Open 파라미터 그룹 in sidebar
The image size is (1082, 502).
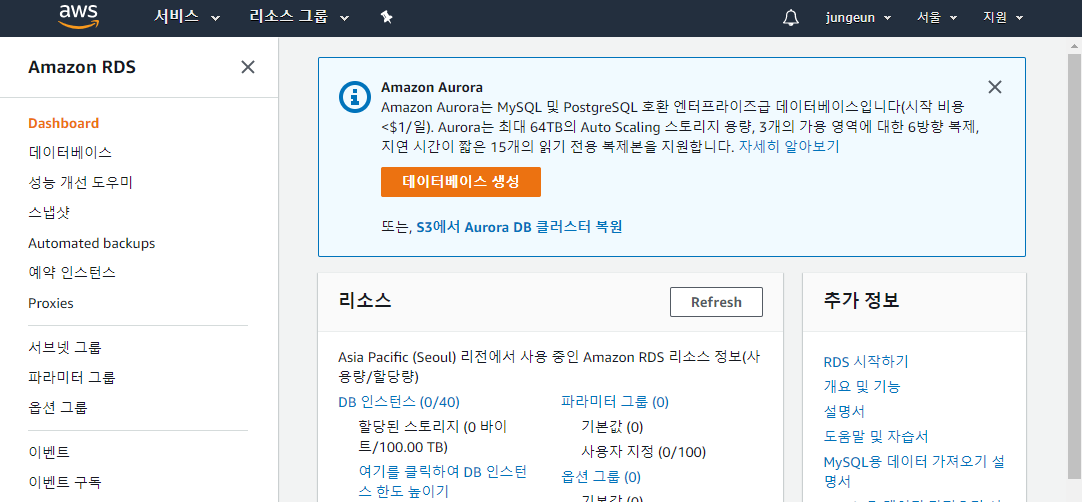72,378
